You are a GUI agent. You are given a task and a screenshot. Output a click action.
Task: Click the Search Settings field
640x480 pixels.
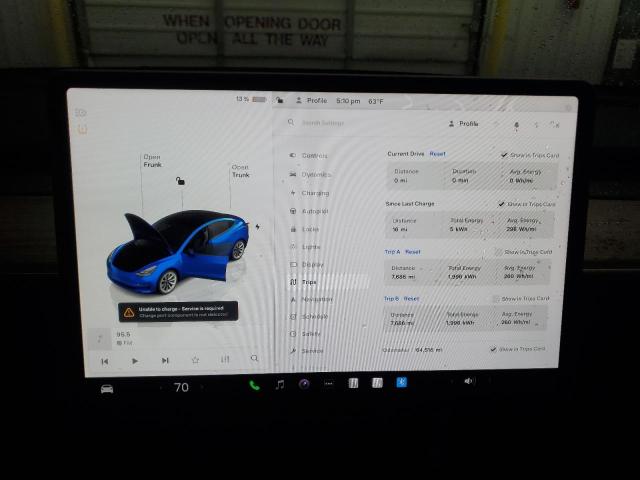[322, 123]
